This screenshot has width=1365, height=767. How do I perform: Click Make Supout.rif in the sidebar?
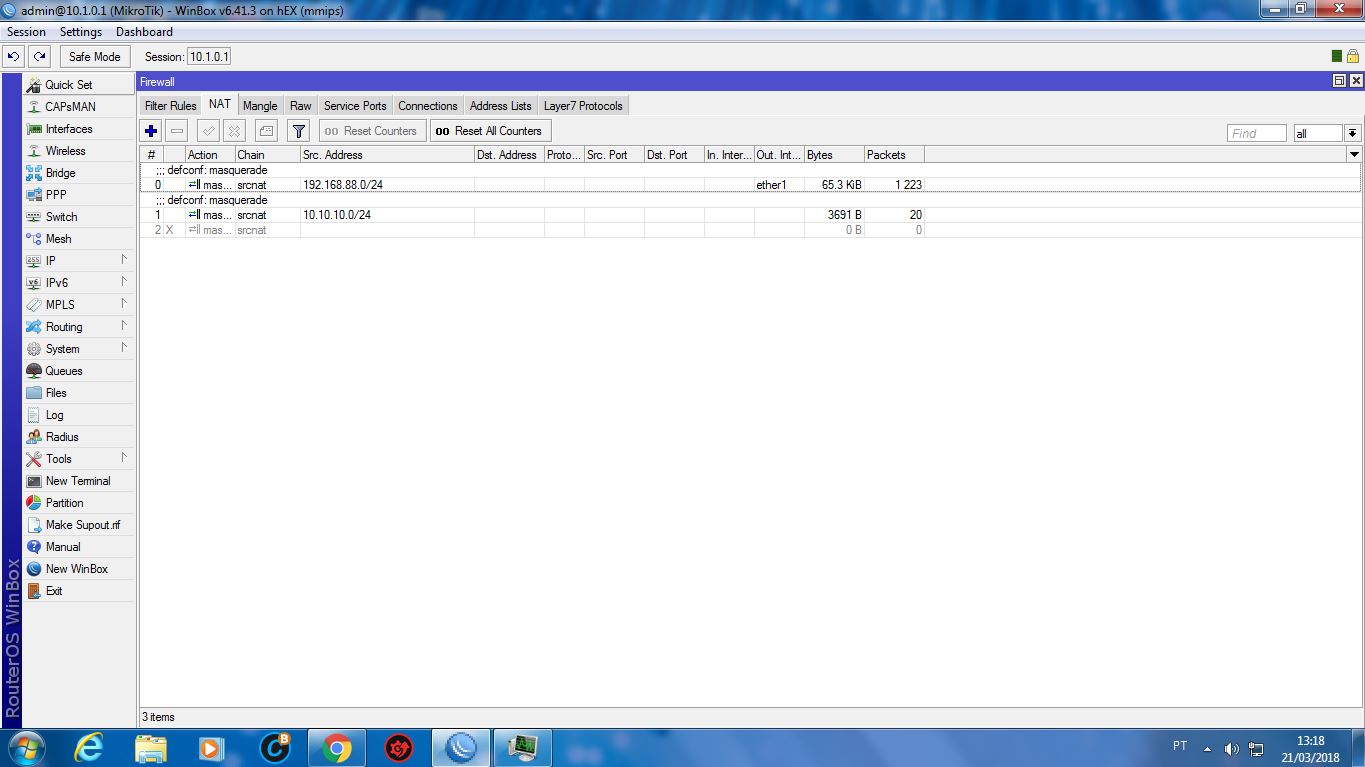click(x=79, y=525)
